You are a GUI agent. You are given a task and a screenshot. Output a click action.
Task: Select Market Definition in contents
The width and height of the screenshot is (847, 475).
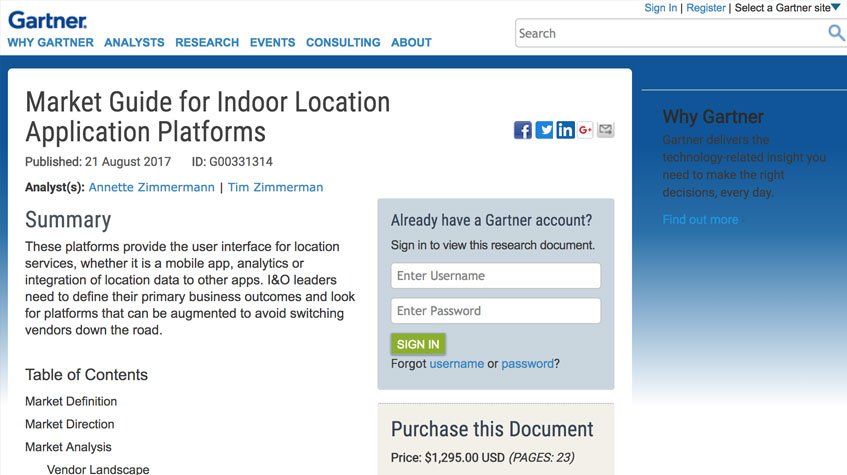[71, 401]
